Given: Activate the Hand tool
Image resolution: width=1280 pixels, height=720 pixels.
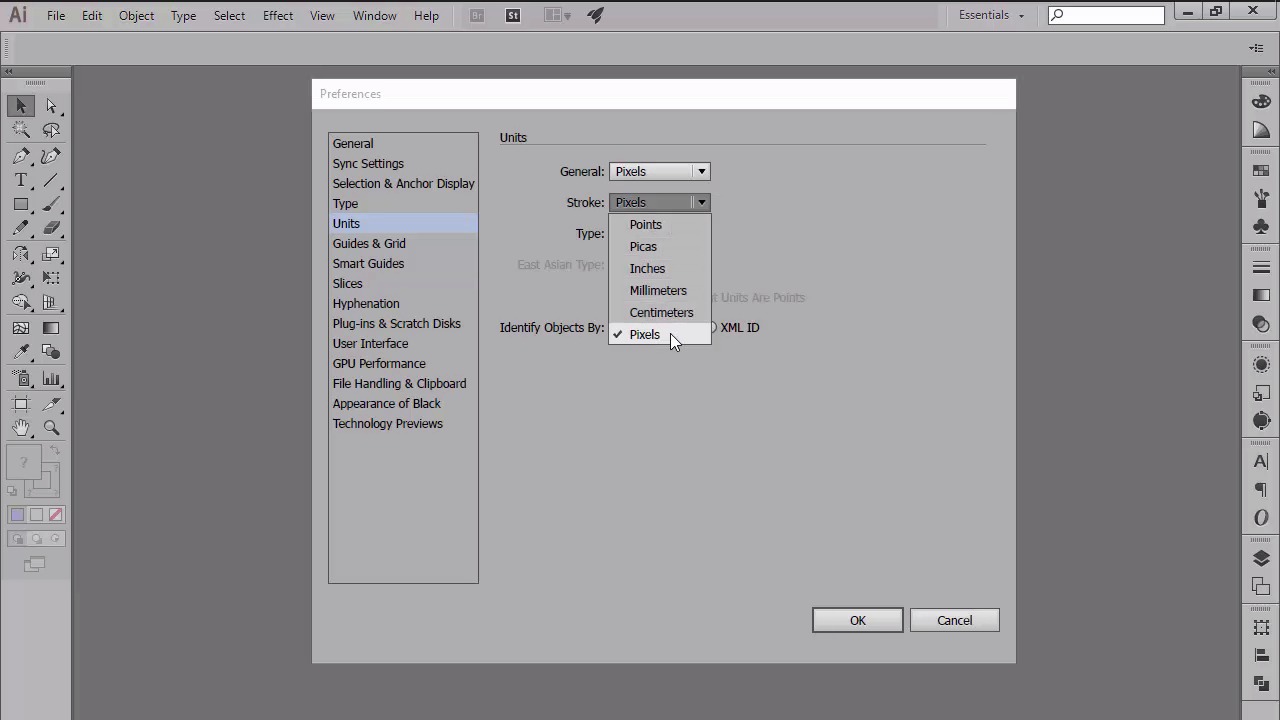Looking at the screenshot, I should (21, 428).
